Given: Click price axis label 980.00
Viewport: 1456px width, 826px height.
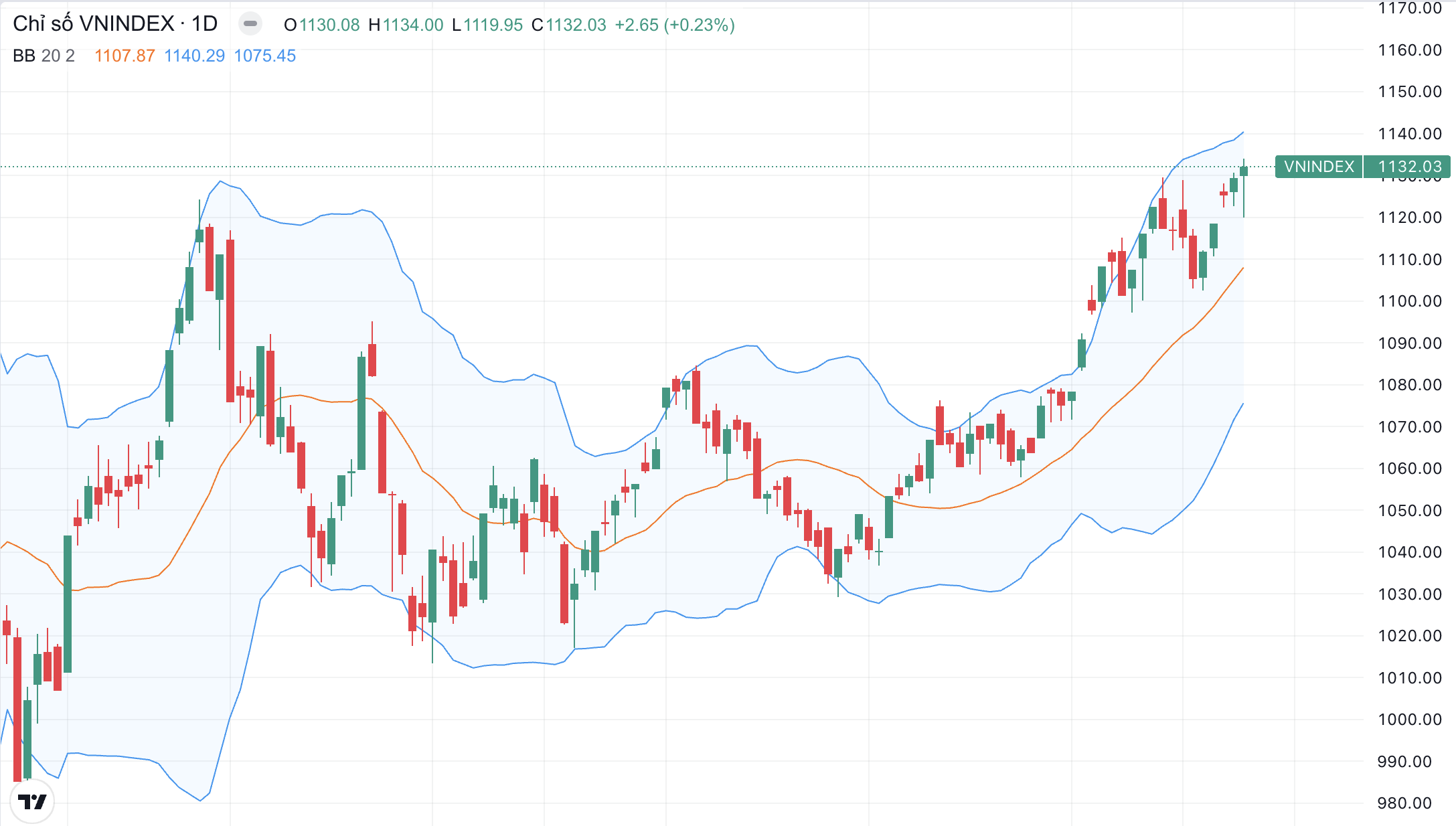Looking at the screenshot, I should point(1404,803).
